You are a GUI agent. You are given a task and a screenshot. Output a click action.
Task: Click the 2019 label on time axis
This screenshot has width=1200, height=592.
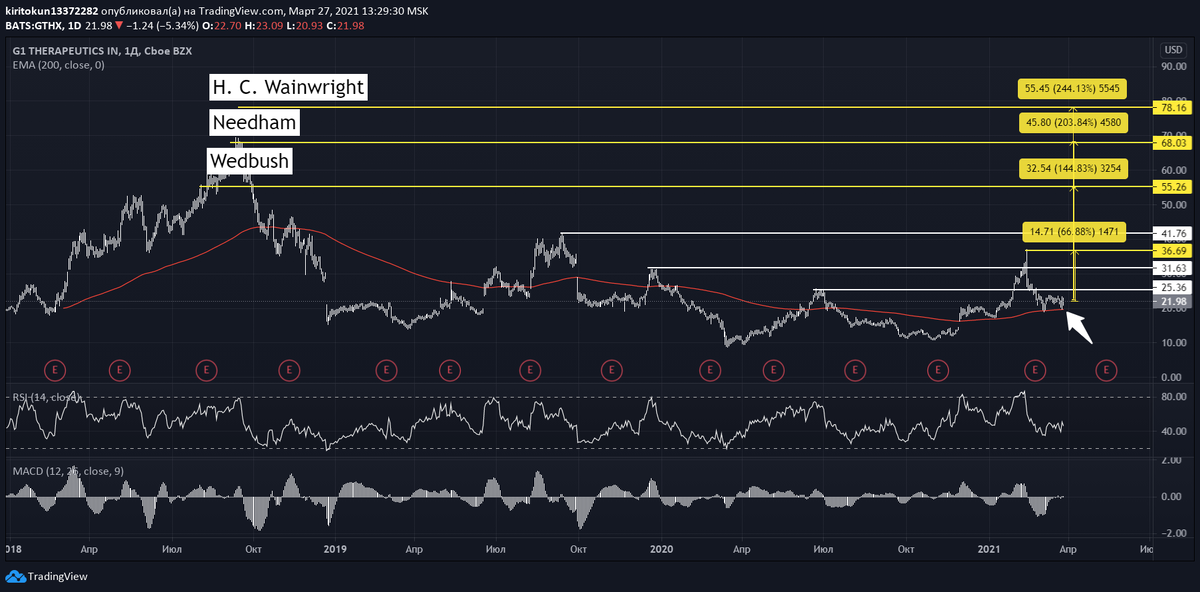pos(335,549)
